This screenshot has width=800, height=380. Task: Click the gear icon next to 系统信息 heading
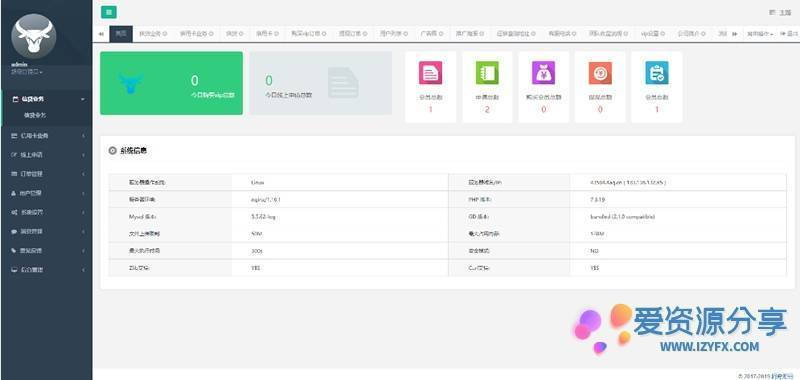(x=113, y=151)
